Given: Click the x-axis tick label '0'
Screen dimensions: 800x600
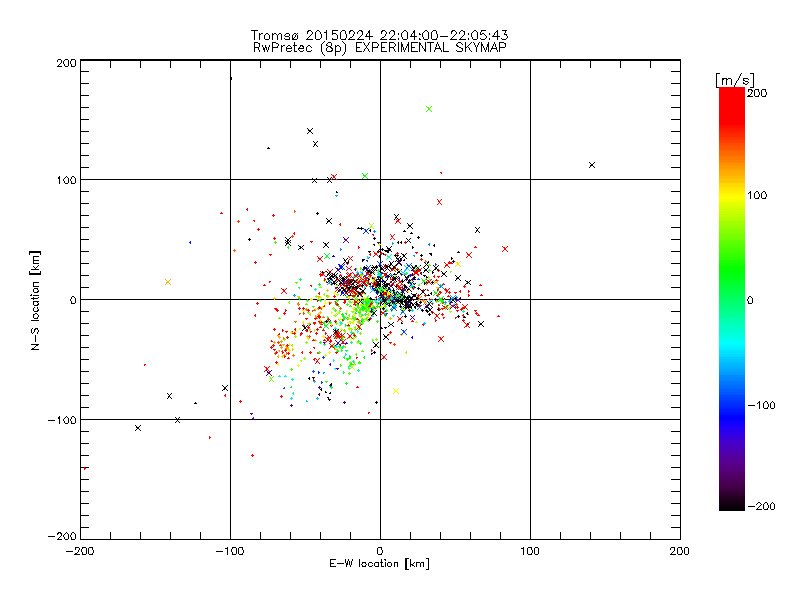Looking at the screenshot, I should (x=380, y=551).
